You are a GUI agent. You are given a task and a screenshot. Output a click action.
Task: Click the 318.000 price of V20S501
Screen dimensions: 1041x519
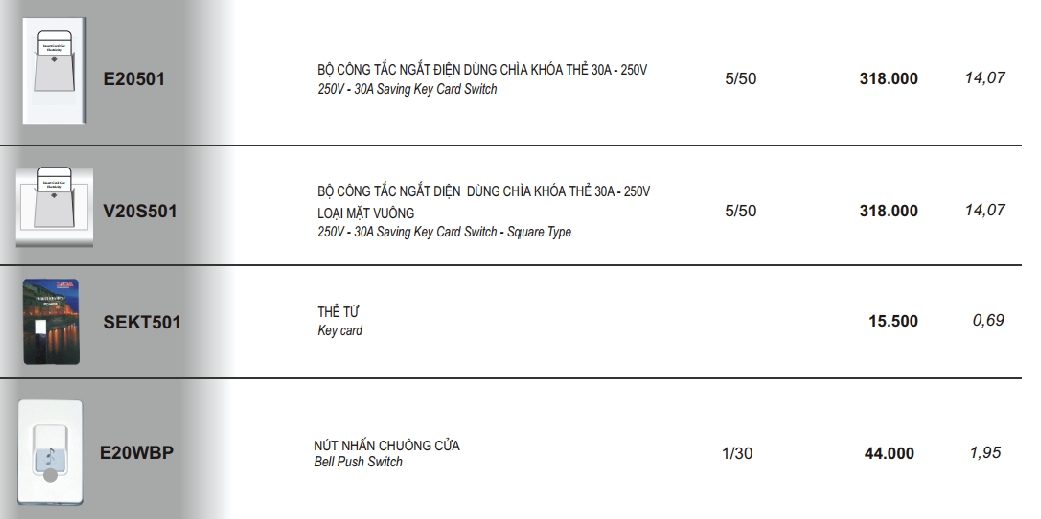click(x=888, y=211)
